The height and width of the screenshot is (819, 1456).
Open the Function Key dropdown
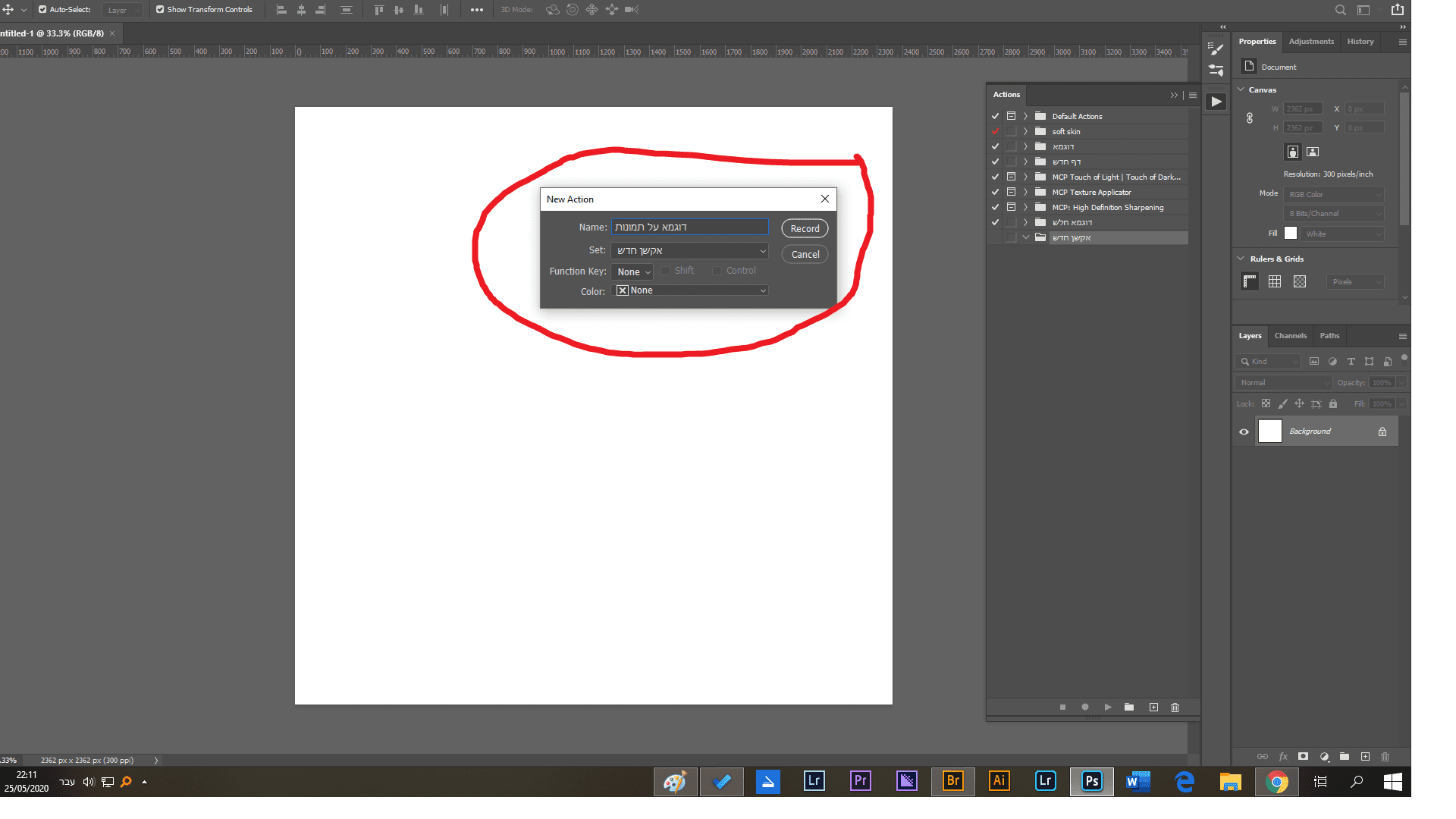(x=632, y=271)
